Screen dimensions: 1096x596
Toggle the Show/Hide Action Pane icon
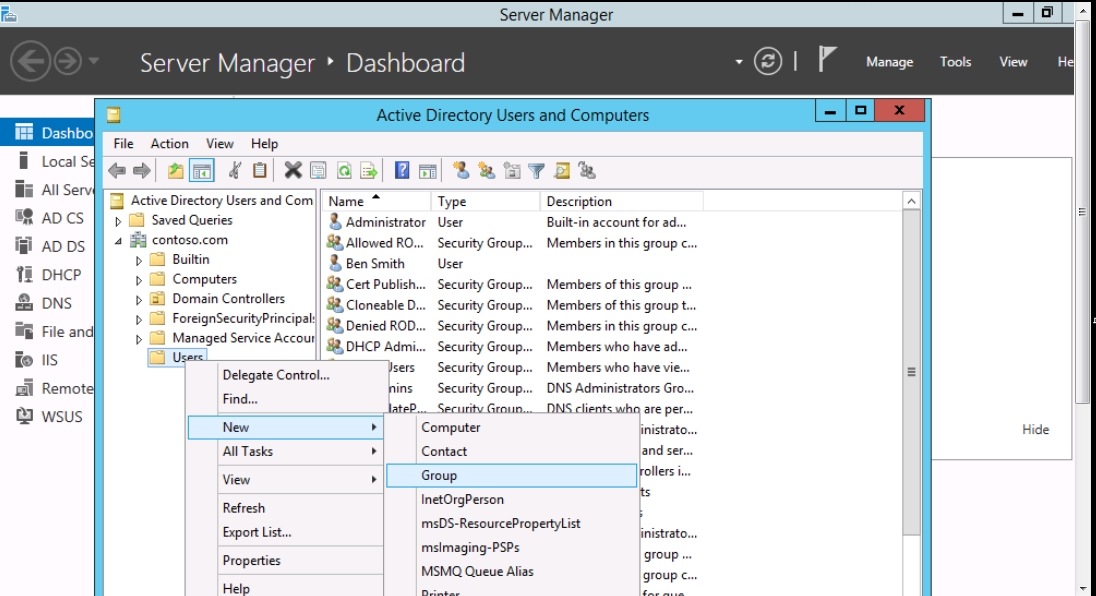tap(428, 170)
